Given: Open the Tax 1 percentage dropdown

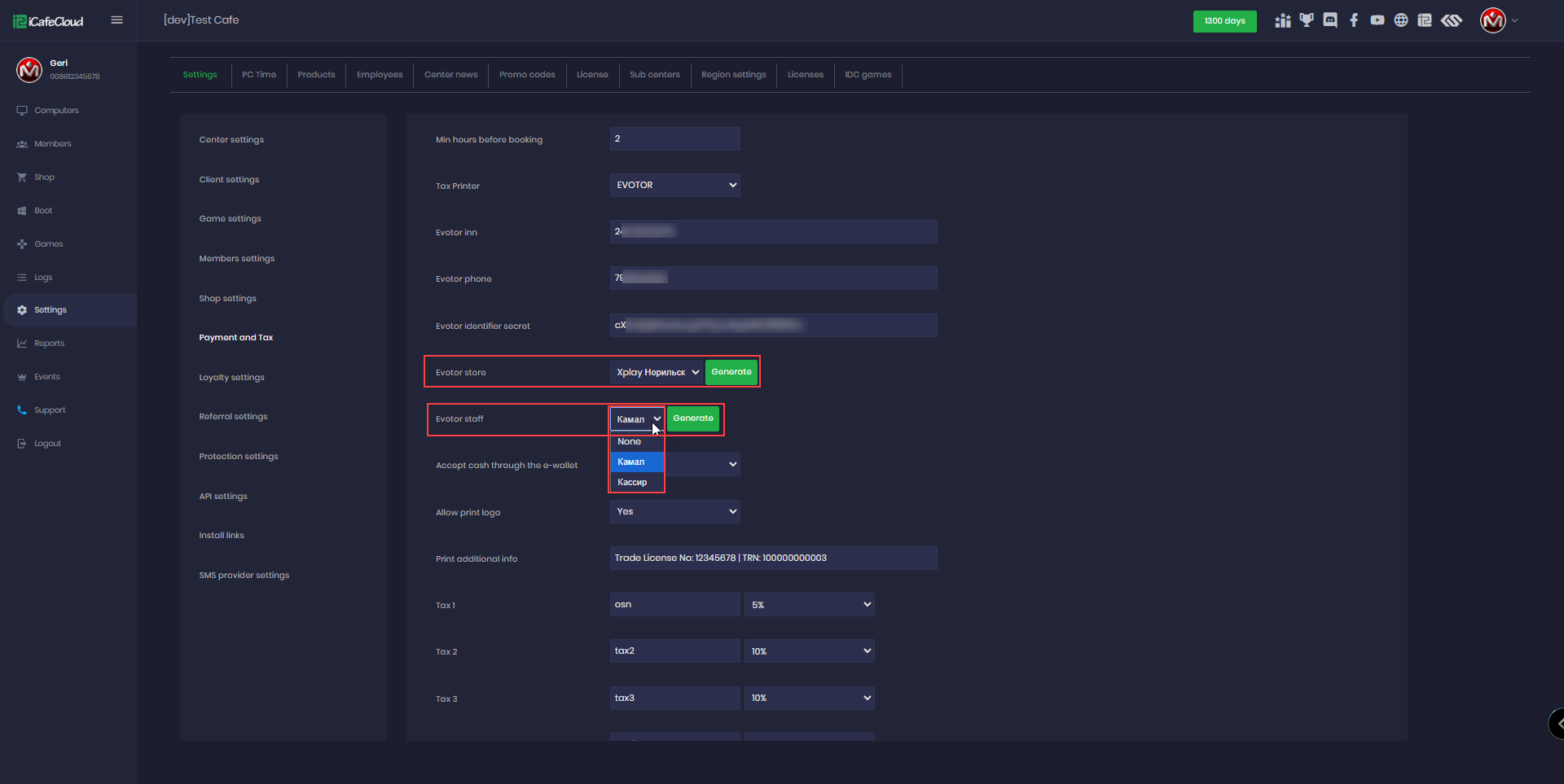Looking at the screenshot, I should 809,605.
